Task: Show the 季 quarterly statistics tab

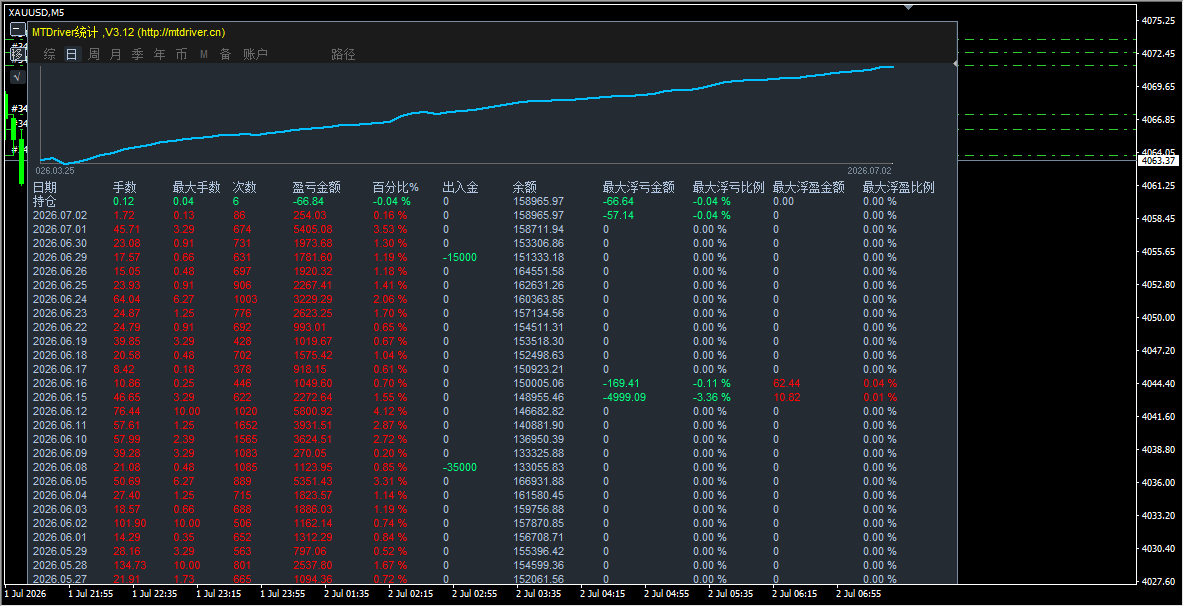Action: coord(137,54)
